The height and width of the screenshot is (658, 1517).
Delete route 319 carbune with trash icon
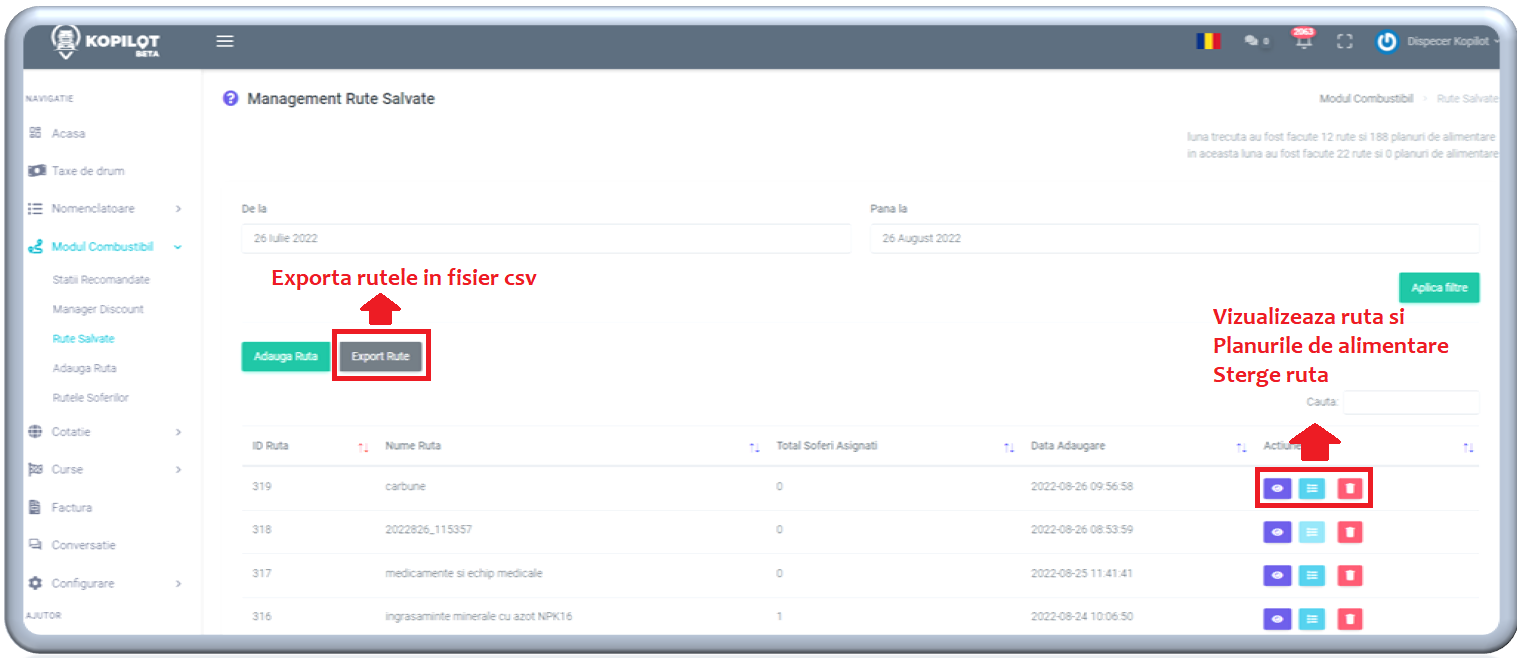click(x=1350, y=488)
